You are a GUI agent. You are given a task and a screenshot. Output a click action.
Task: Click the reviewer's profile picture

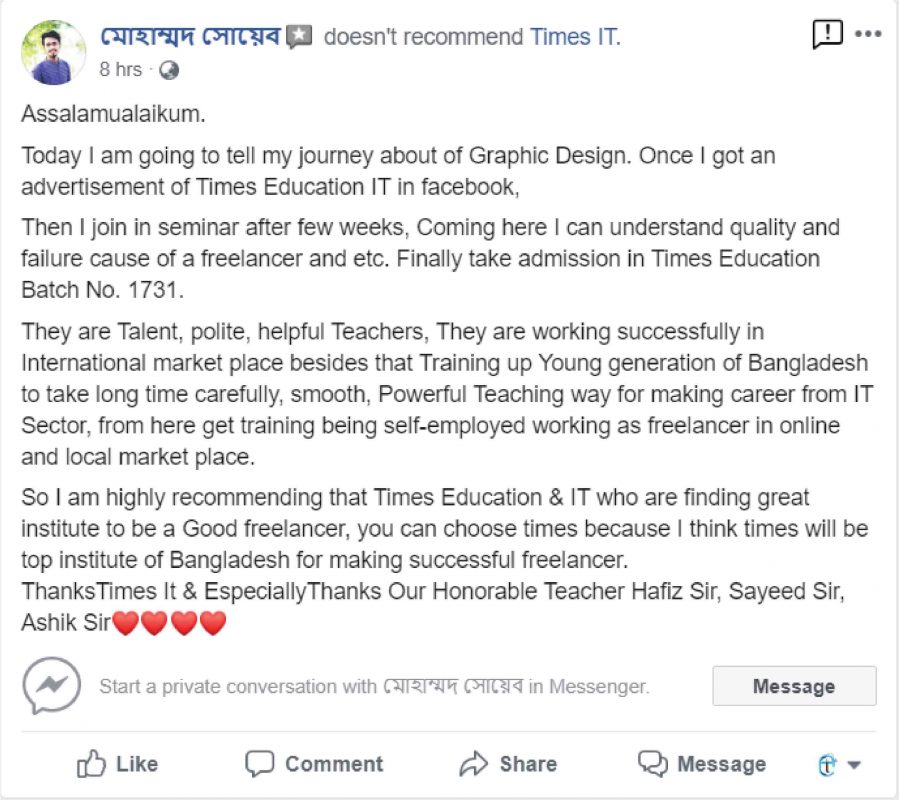pos(53,52)
